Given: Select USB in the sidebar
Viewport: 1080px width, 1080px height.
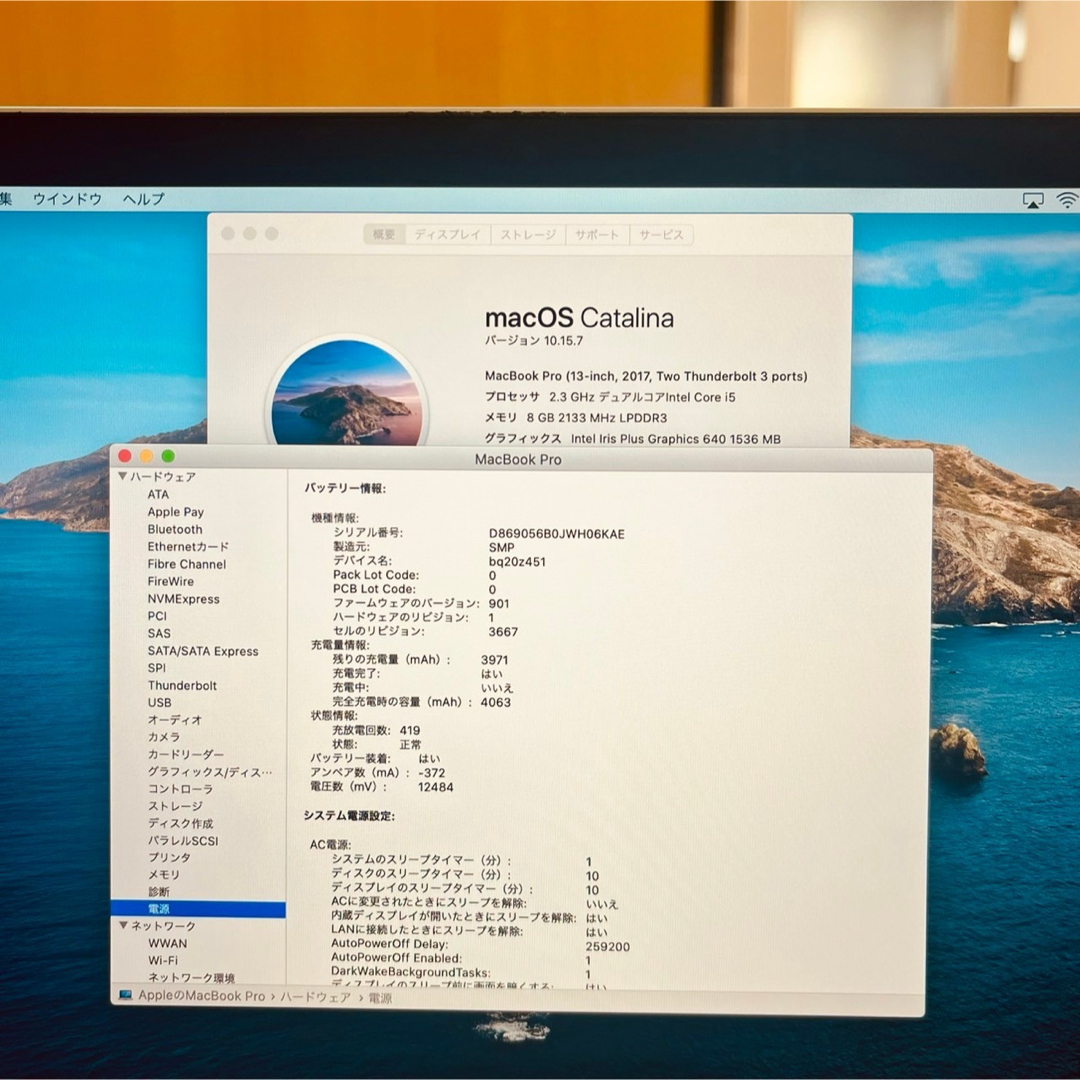Looking at the screenshot, I should pos(160,703).
